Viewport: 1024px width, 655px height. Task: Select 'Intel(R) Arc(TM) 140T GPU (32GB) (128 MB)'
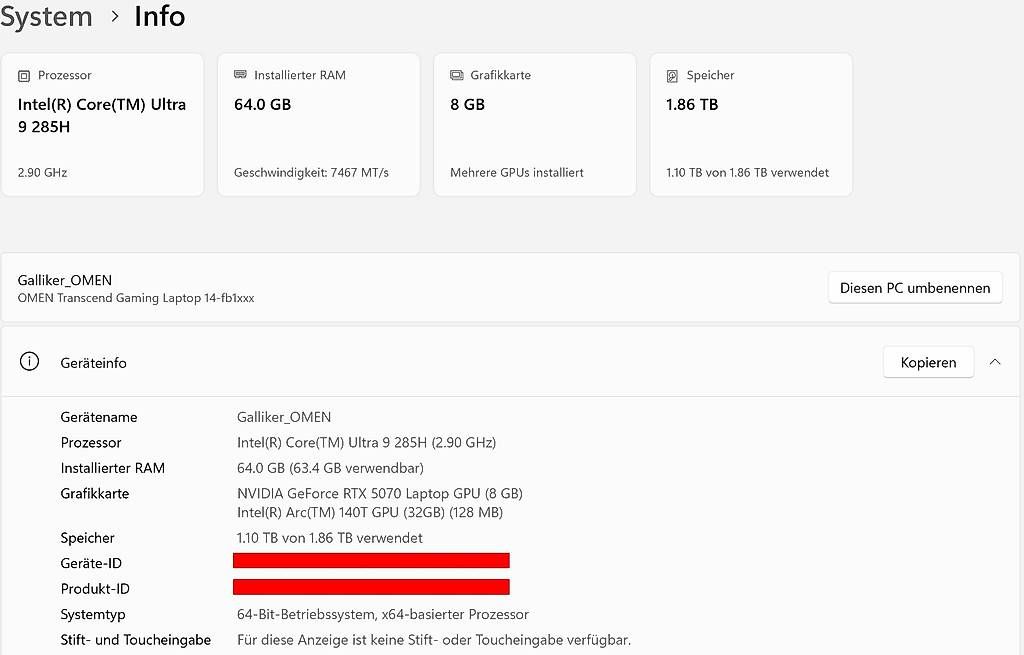370,512
